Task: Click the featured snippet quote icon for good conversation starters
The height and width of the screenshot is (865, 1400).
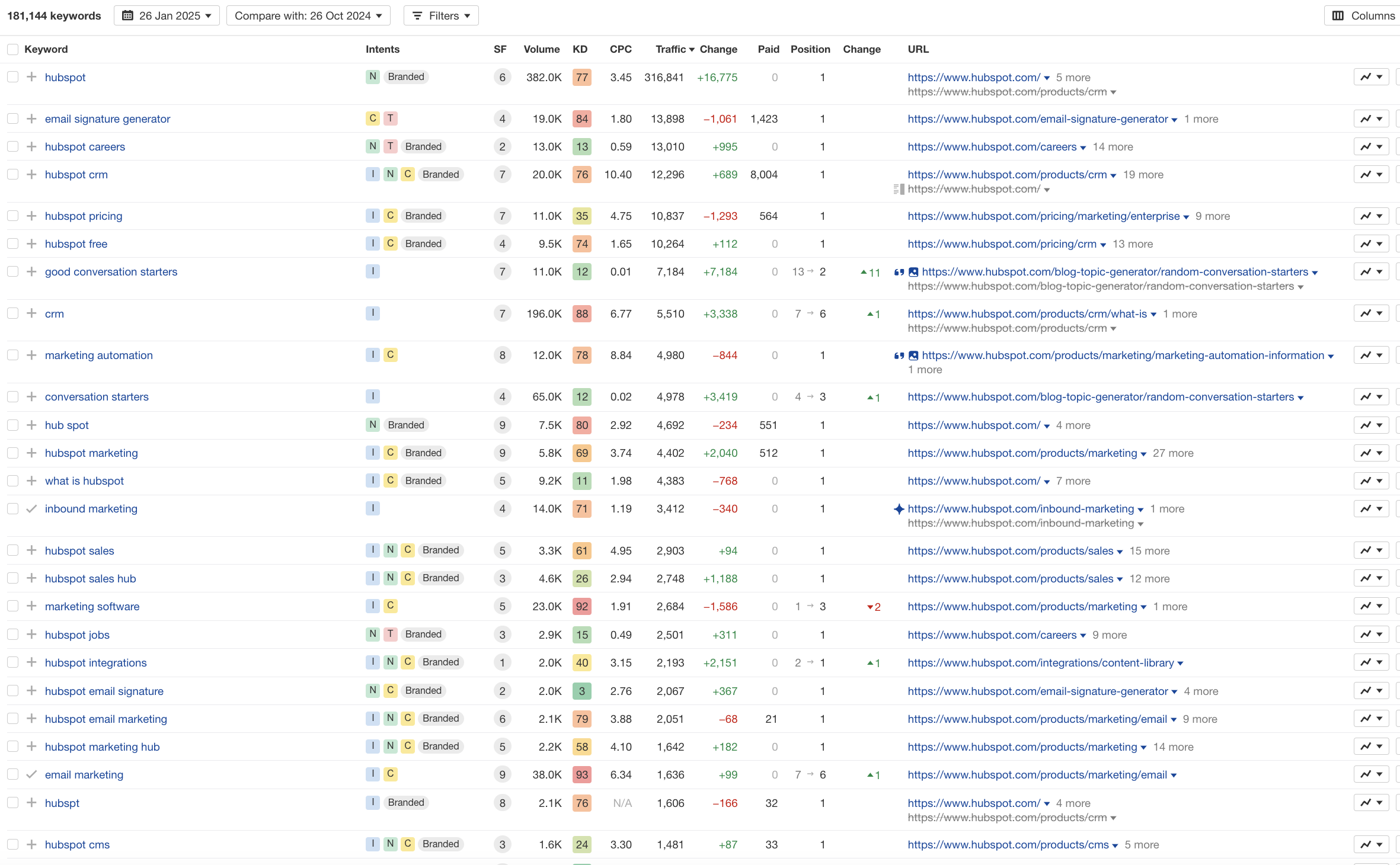Action: [899, 272]
